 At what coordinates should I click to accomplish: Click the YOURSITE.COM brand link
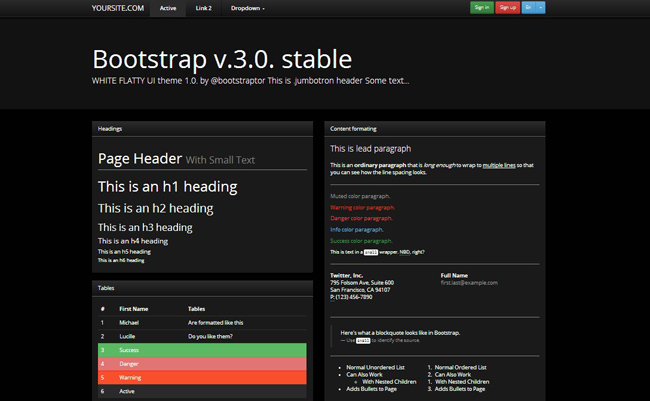(115, 7)
